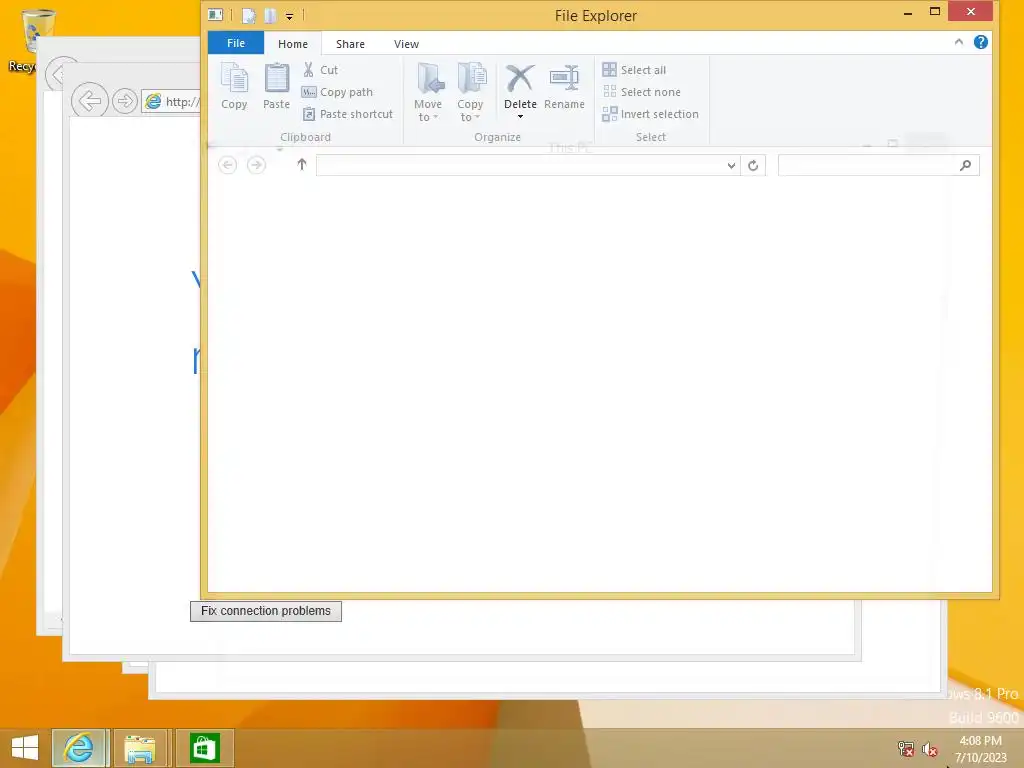The width and height of the screenshot is (1024, 768).
Task: Expand the address bar history dropdown
Action: pyautogui.click(x=731, y=166)
